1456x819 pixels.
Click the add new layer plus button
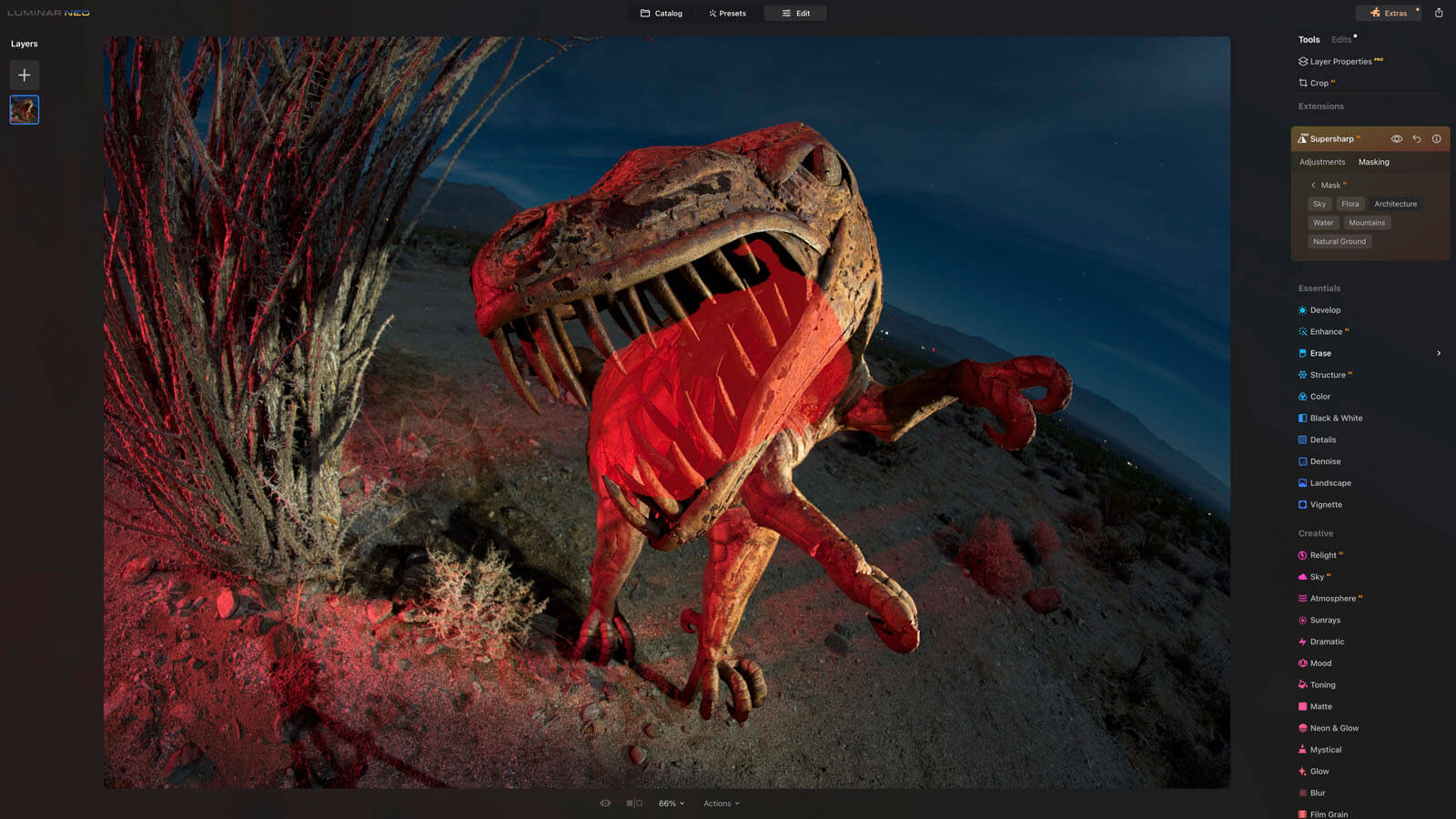(25, 75)
